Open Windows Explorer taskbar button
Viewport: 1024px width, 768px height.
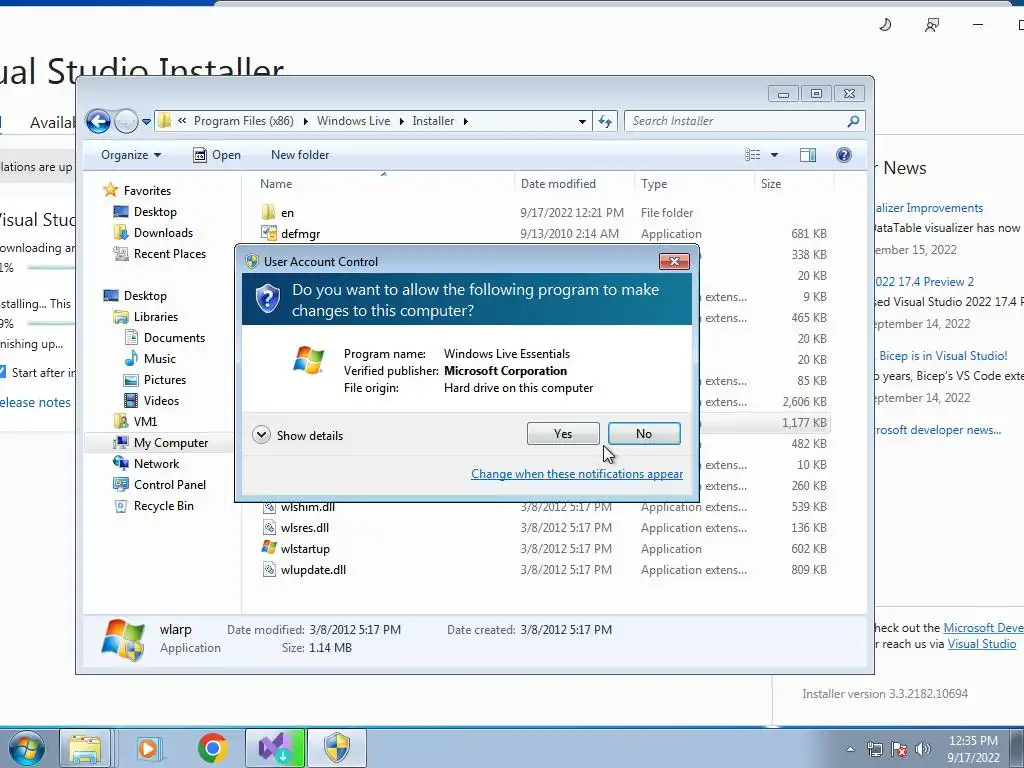(85, 748)
